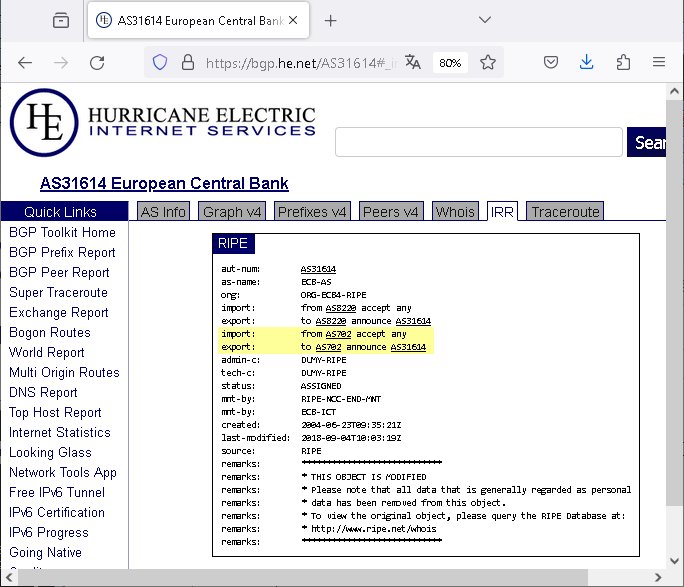The width and height of the screenshot is (684, 587).
Task: Translate this page icon
Action: coord(413,62)
